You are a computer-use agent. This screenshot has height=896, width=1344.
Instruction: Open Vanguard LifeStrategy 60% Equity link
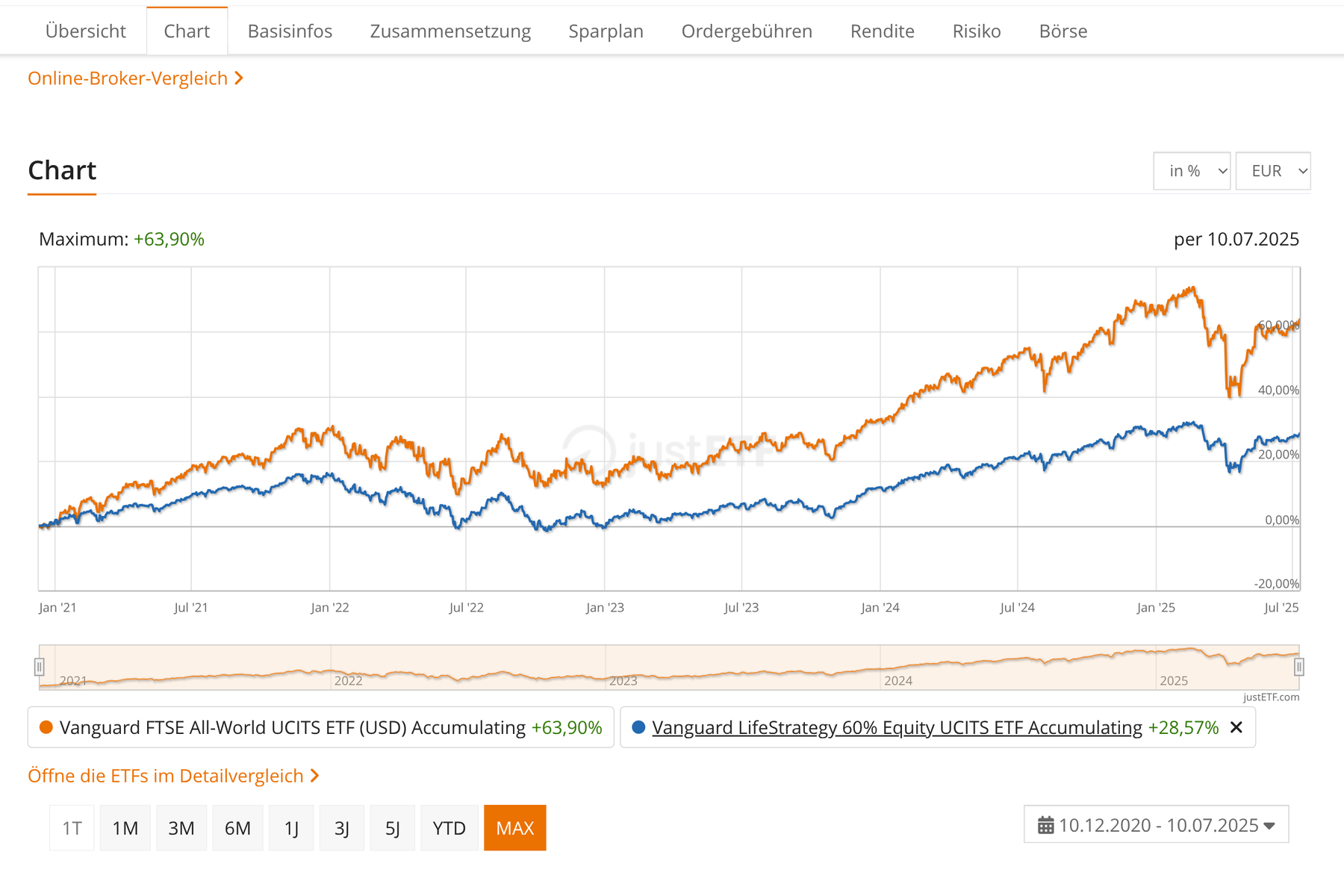897,727
